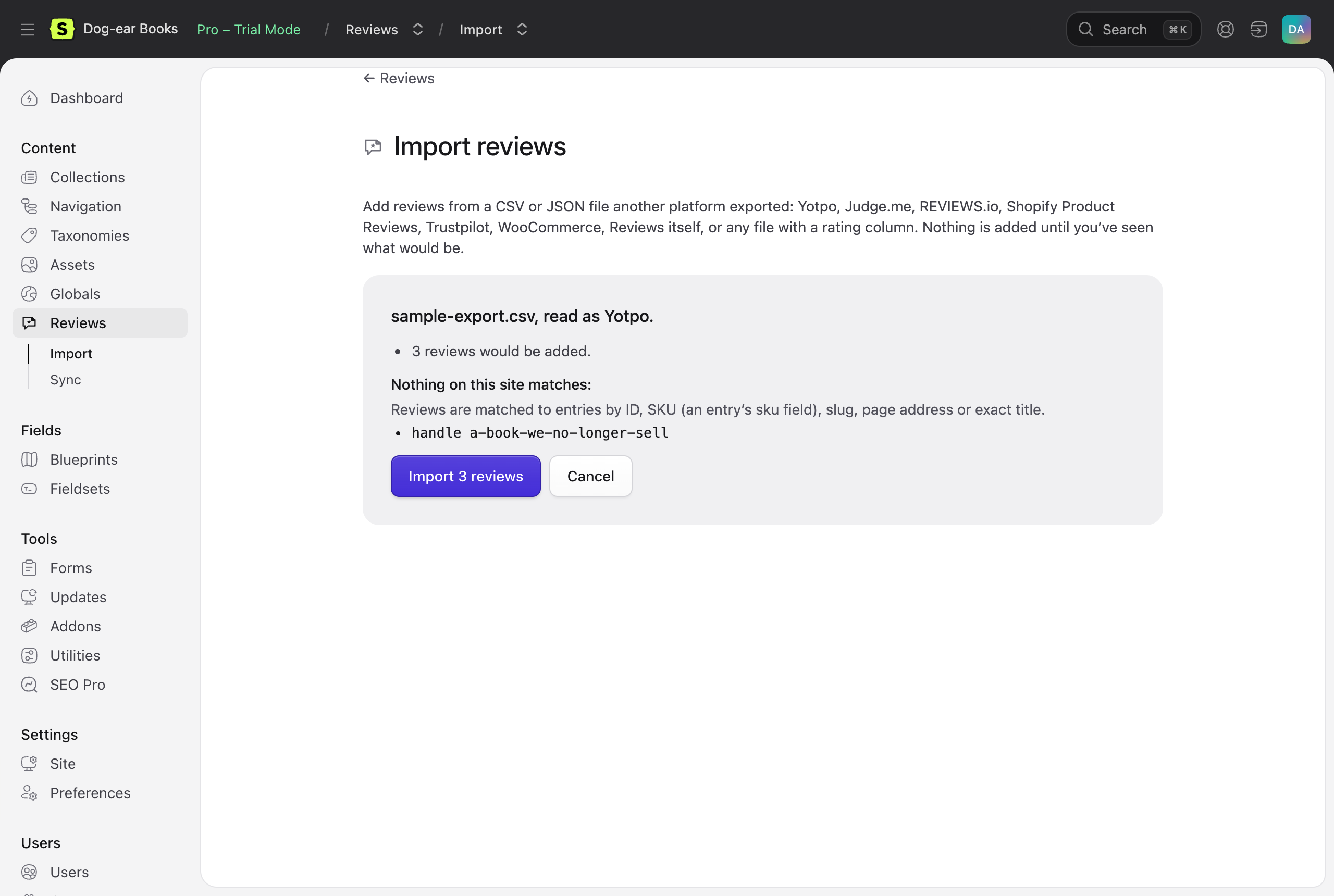Expand the Import breadcrumb chevron dropdown

522,29
